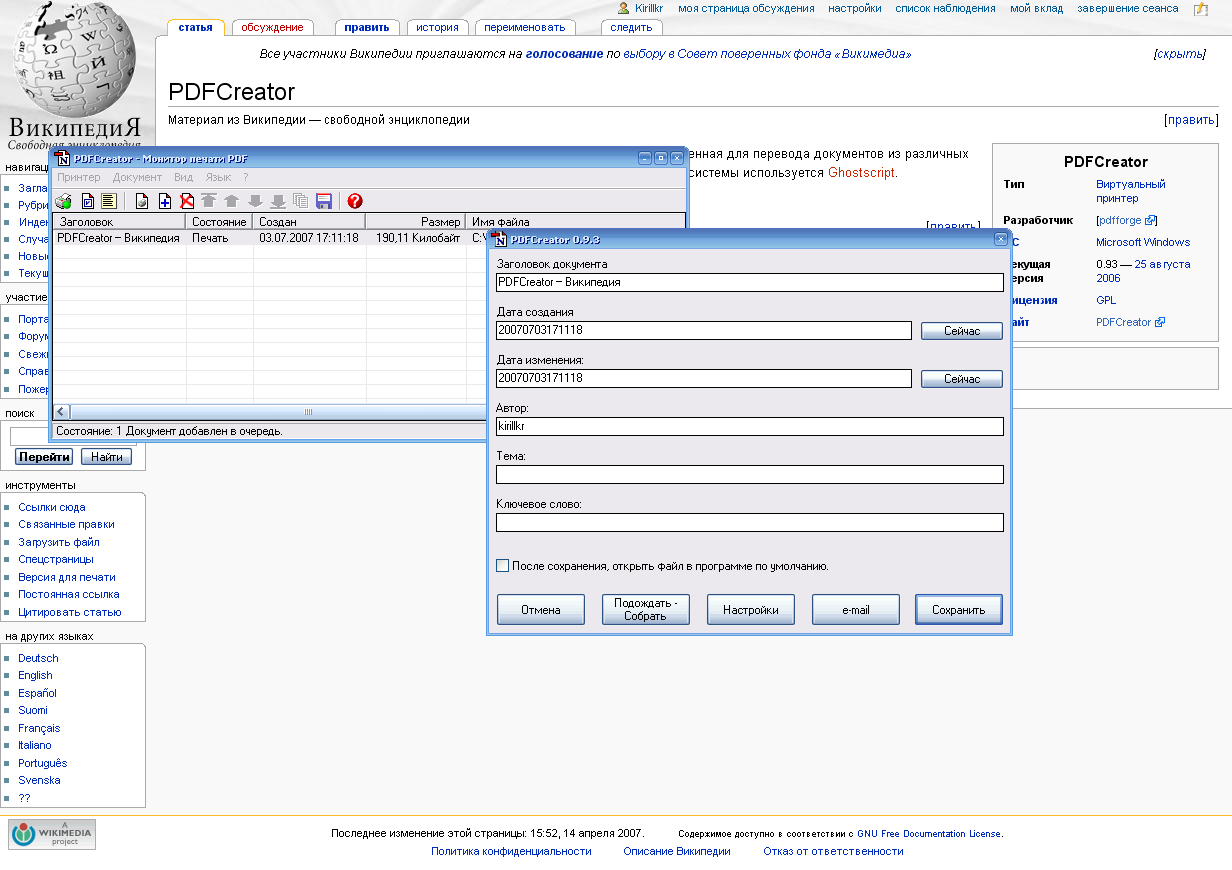The height and width of the screenshot is (870, 1232).
Task: Switch to the обсуждение tab
Action: pos(271,27)
